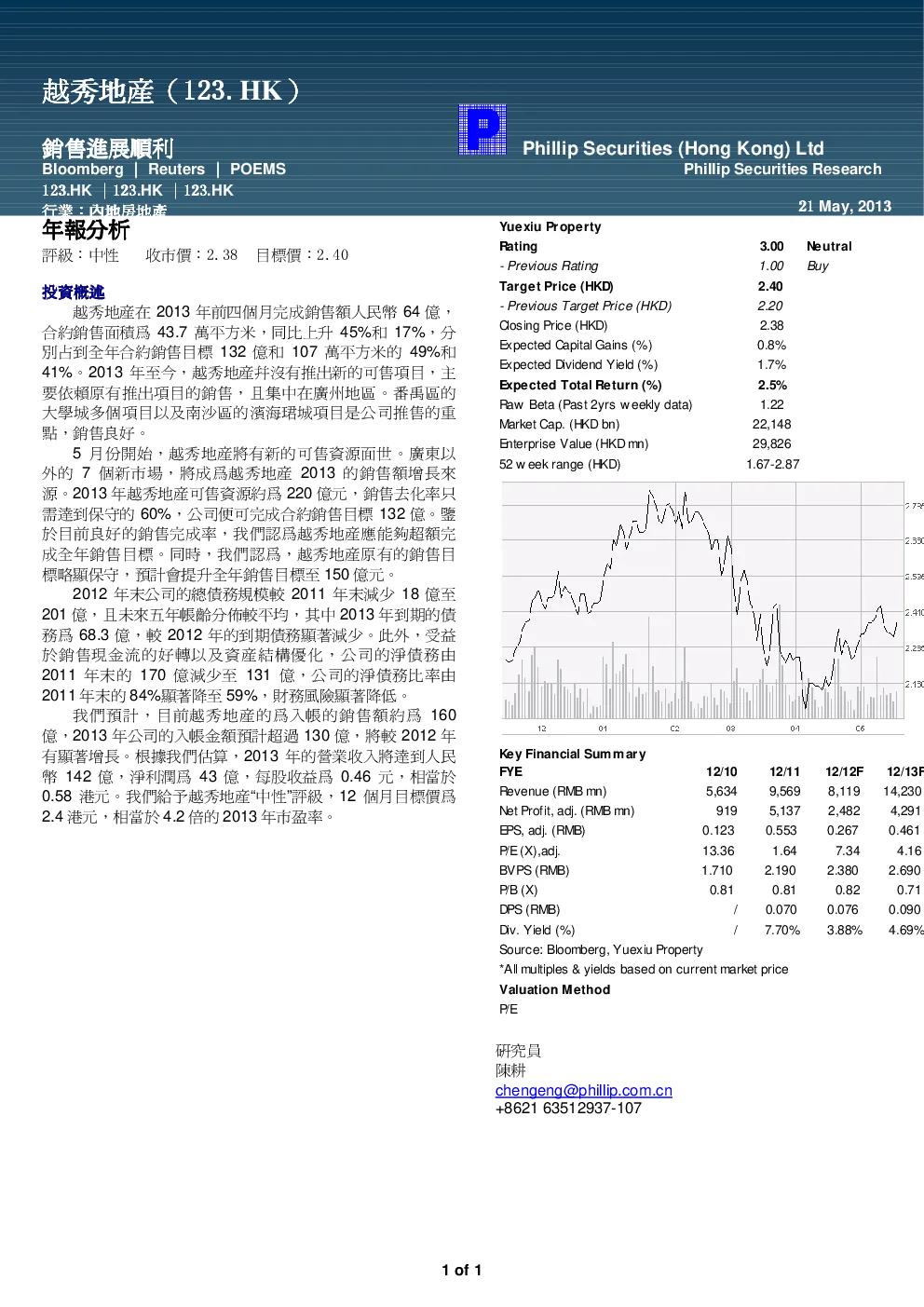Screen dimensions: 924x1307
Task: Select the Valuation Method heading
Action: tap(554, 989)
